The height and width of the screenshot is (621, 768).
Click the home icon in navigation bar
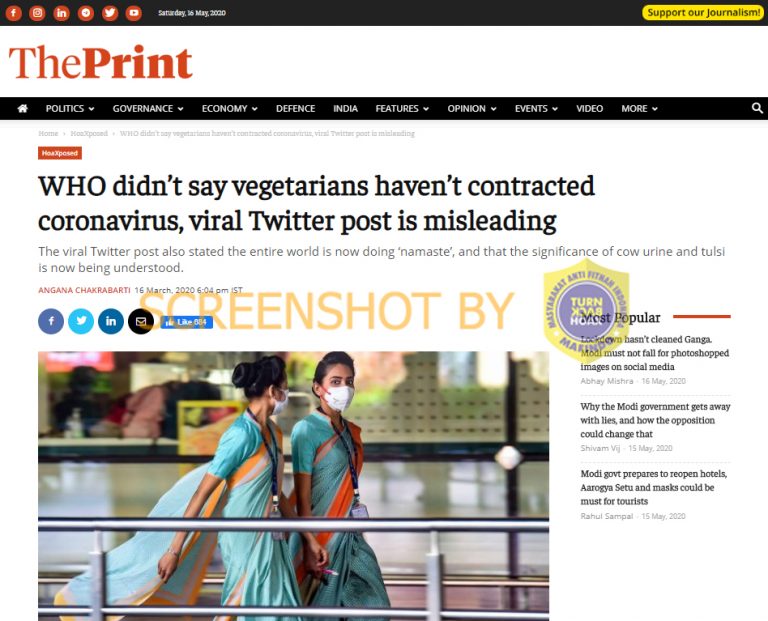click(23, 108)
